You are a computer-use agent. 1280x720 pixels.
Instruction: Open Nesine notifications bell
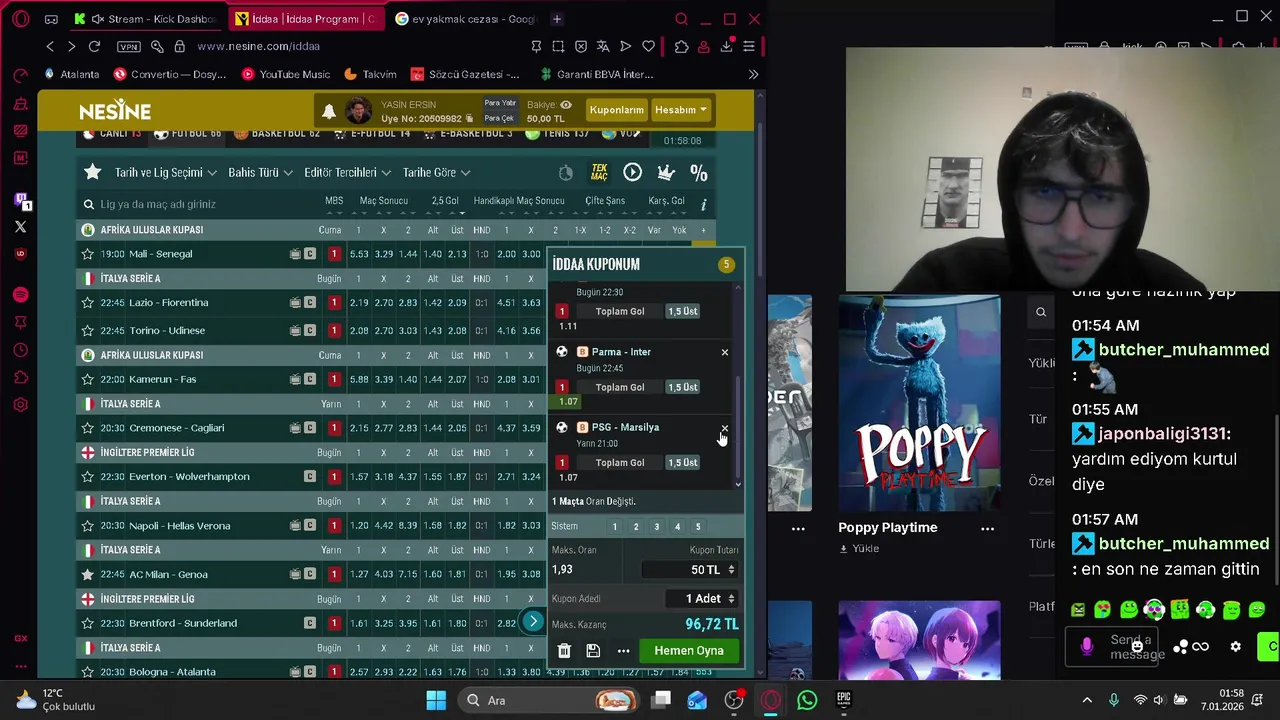coord(328,110)
